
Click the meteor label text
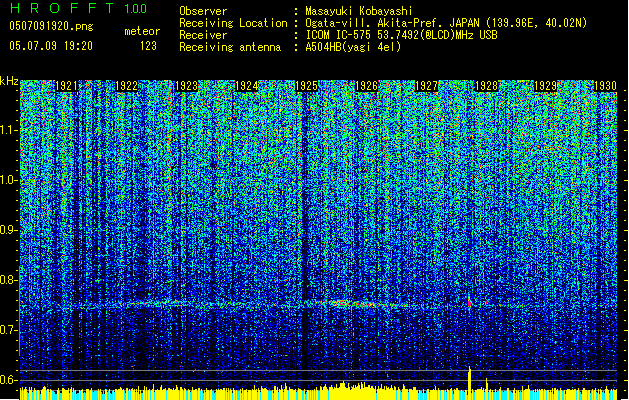142,31
